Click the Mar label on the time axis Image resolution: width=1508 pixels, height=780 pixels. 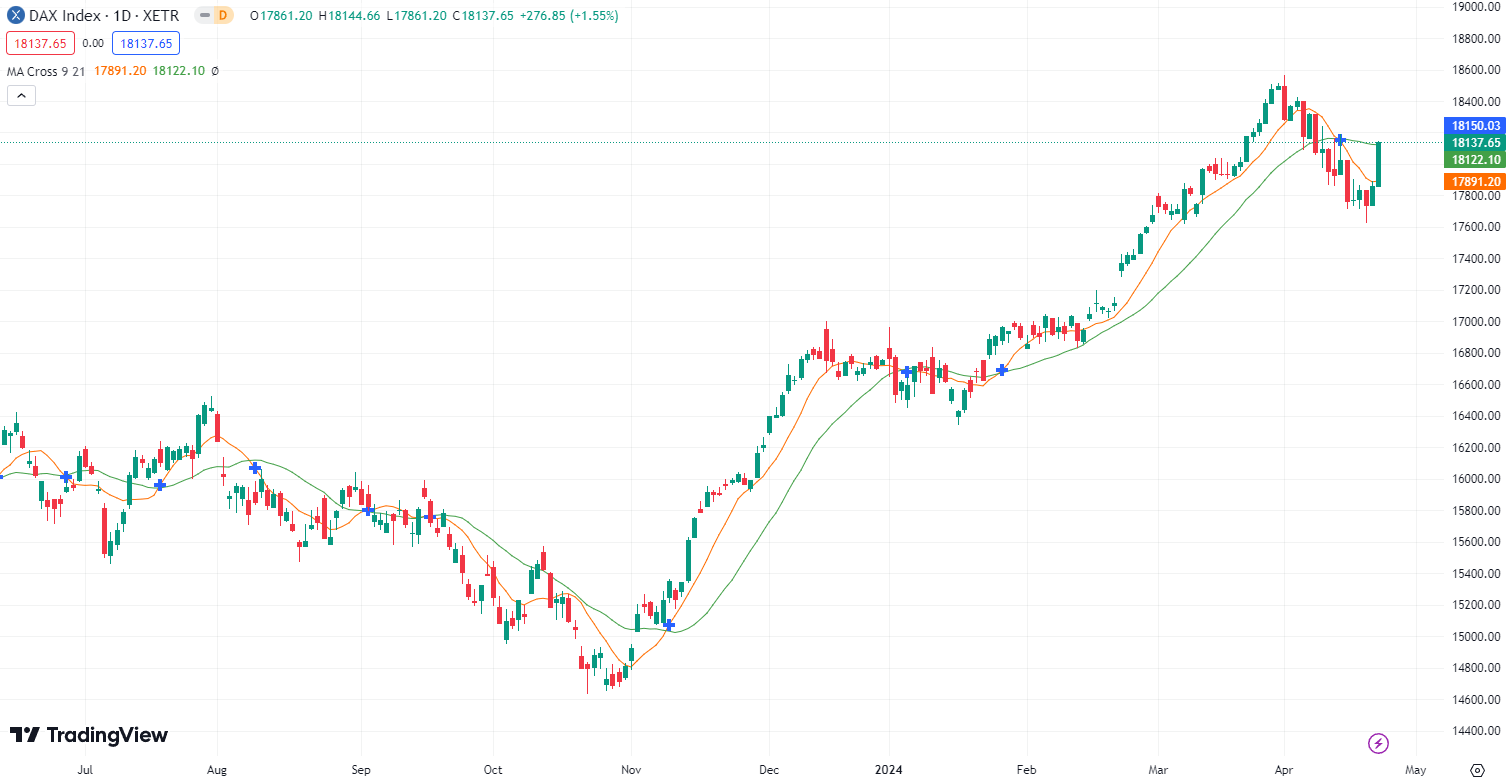pyautogui.click(x=1158, y=770)
